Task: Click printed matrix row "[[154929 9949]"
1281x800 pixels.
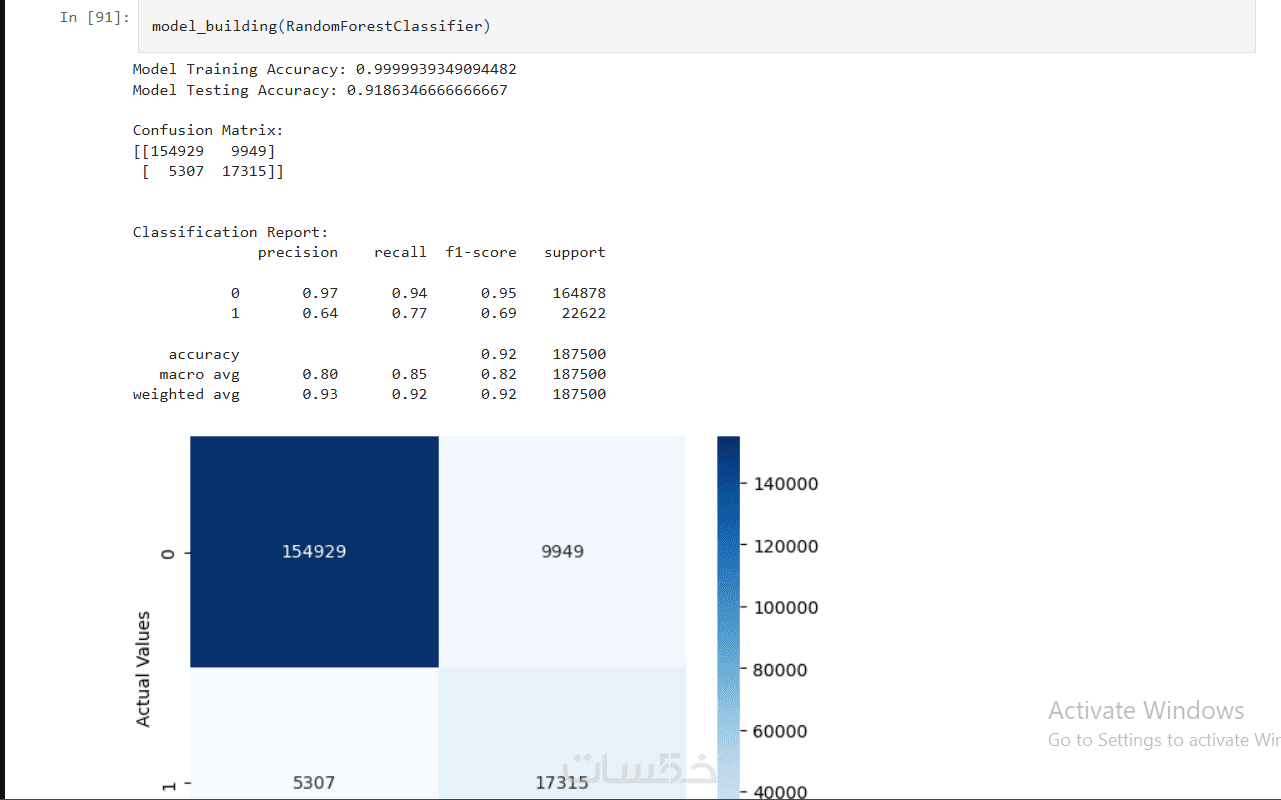Action: [204, 151]
